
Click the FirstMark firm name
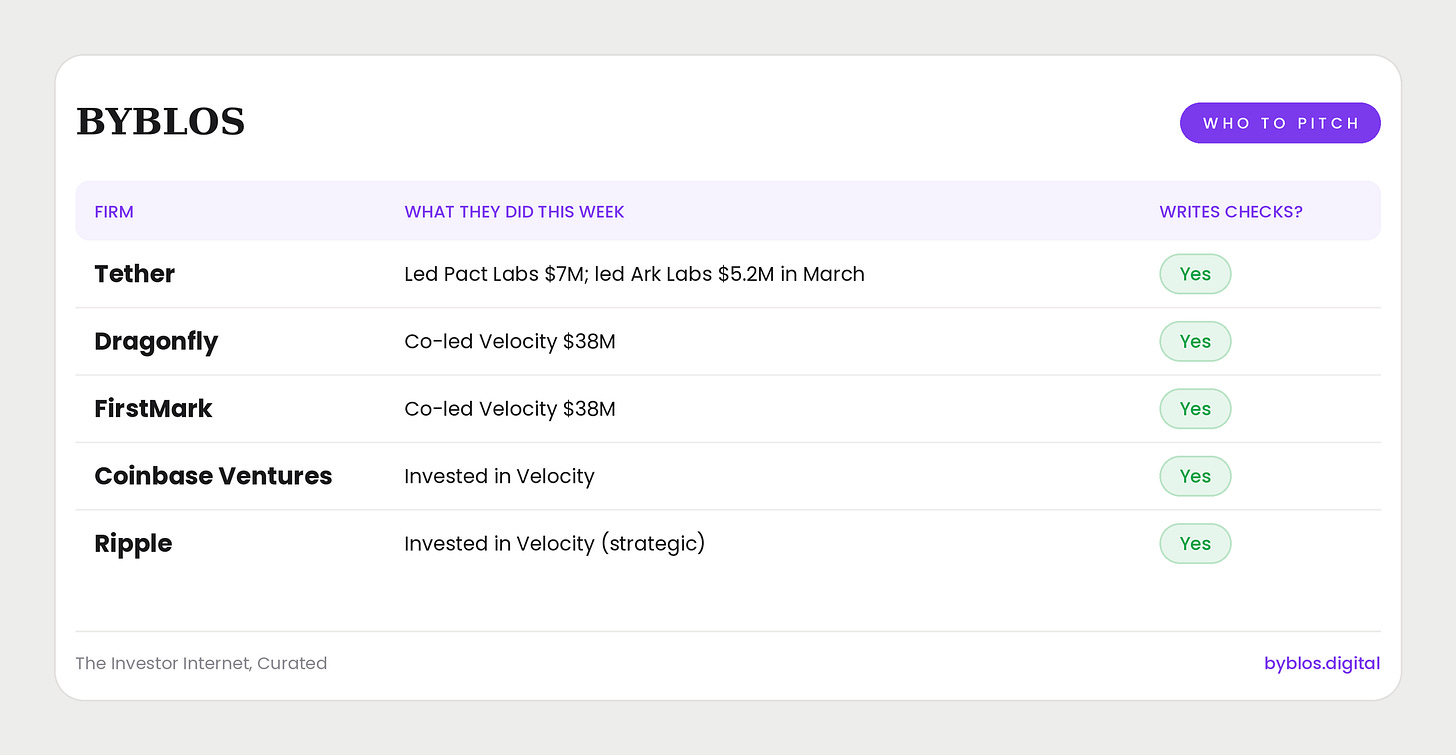pyautogui.click(x=153, y=409)
